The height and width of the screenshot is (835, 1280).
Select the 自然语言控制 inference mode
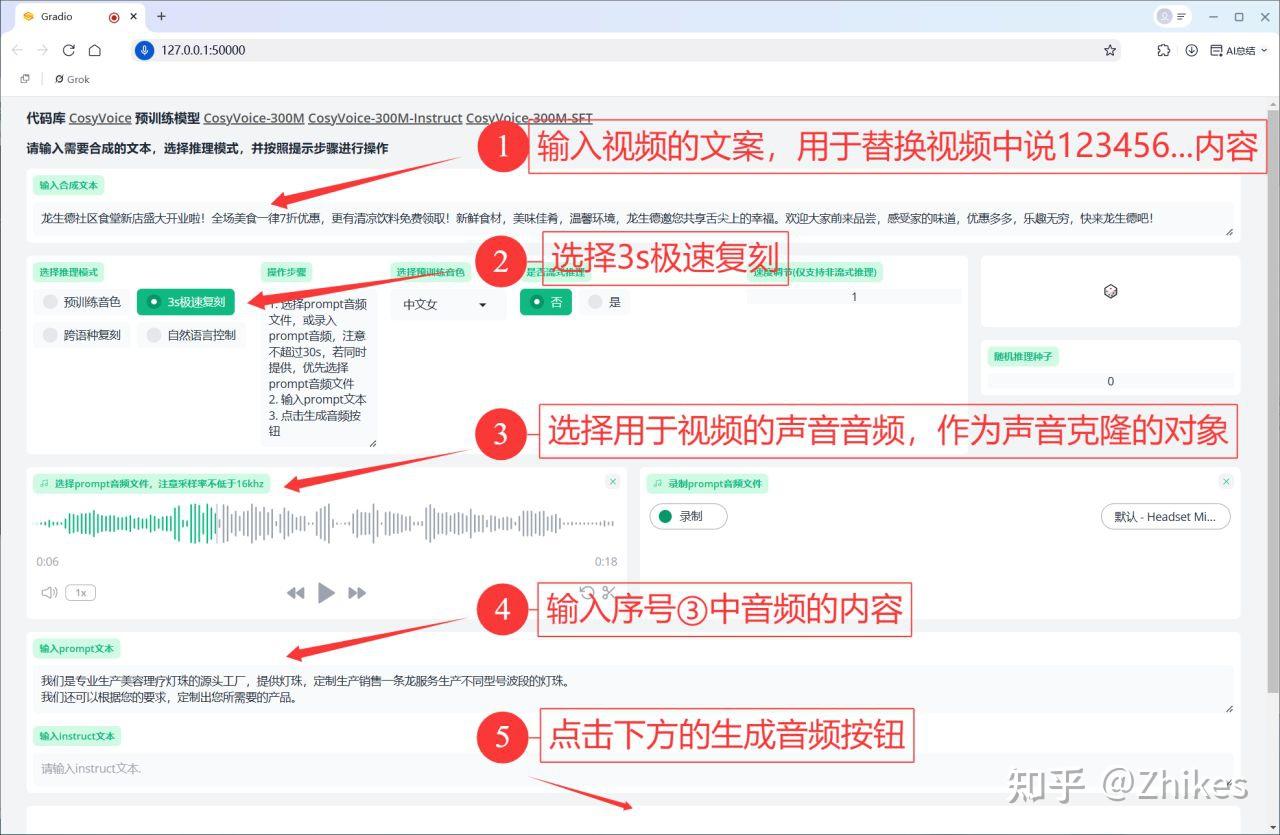pos(192,336)
